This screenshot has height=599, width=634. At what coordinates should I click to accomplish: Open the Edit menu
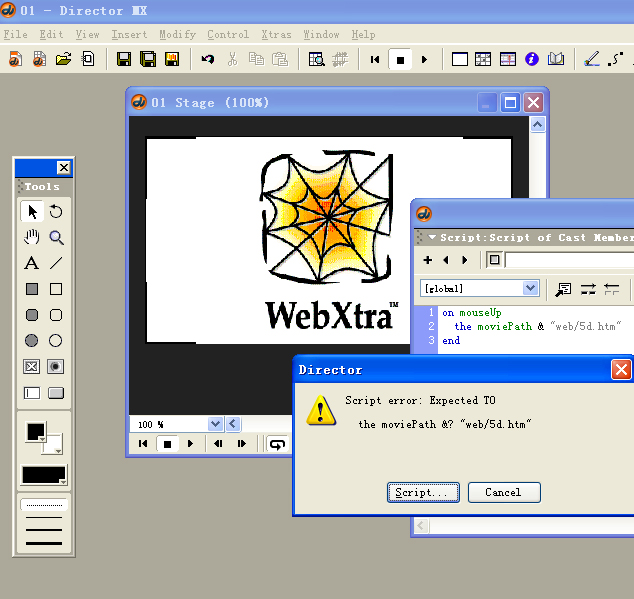point(51,34)
